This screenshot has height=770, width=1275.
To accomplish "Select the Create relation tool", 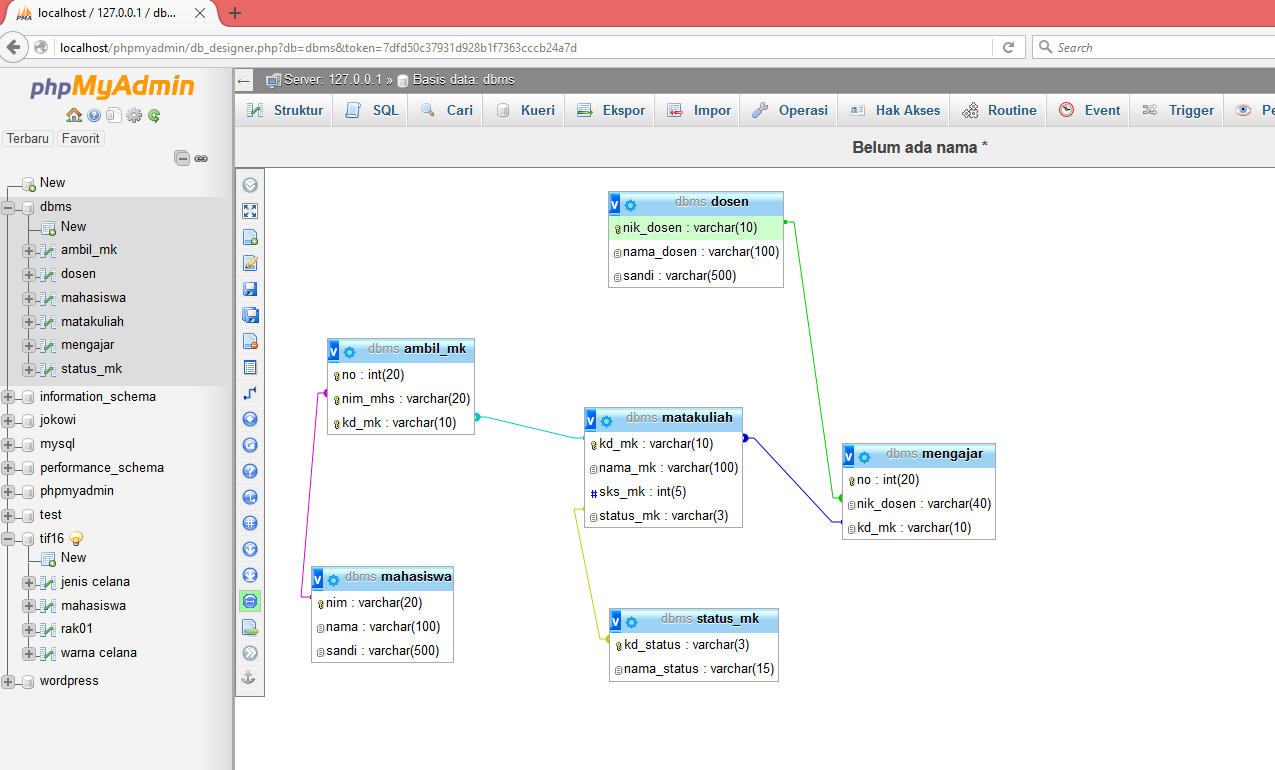I will 249,392.
